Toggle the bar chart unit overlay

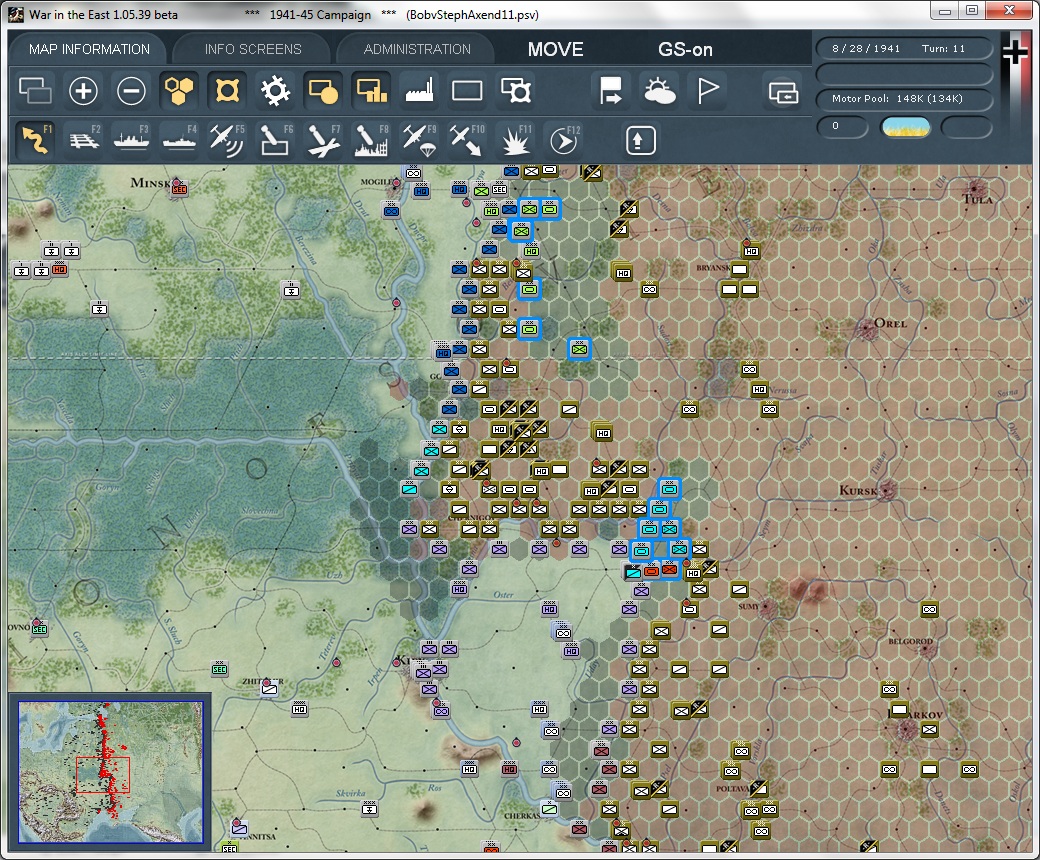pos(371,90)
